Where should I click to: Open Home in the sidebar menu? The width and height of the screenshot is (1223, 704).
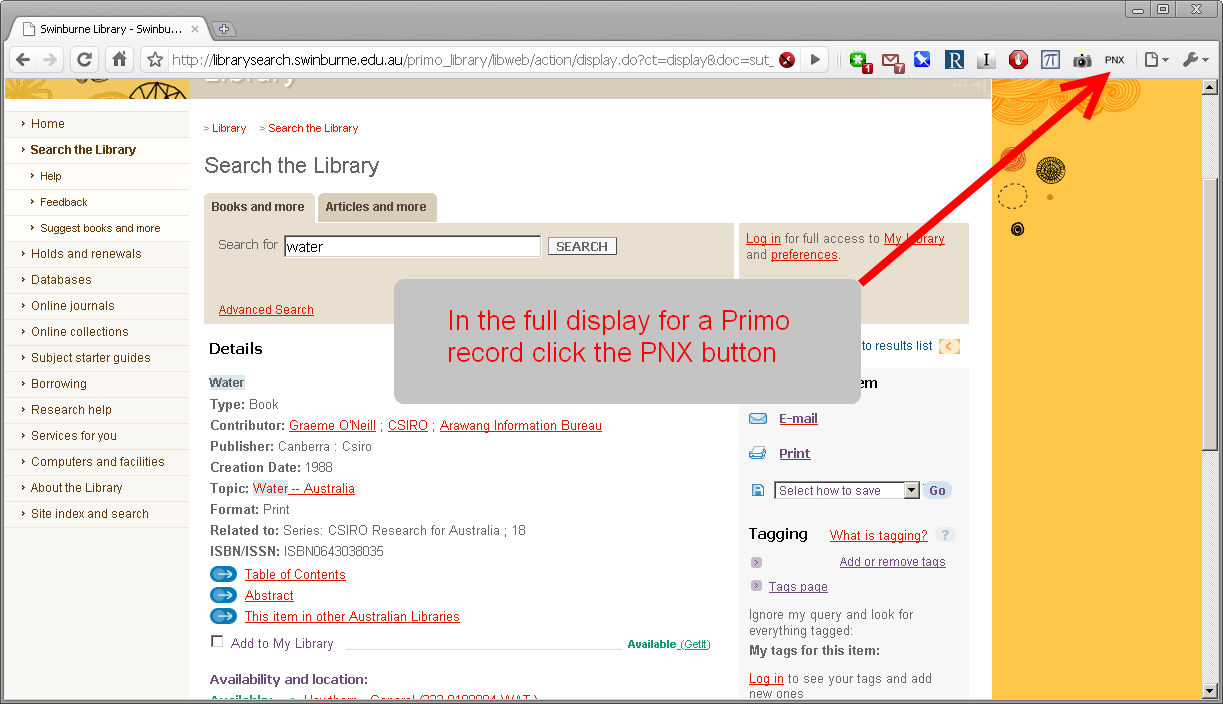pos(47,124)
